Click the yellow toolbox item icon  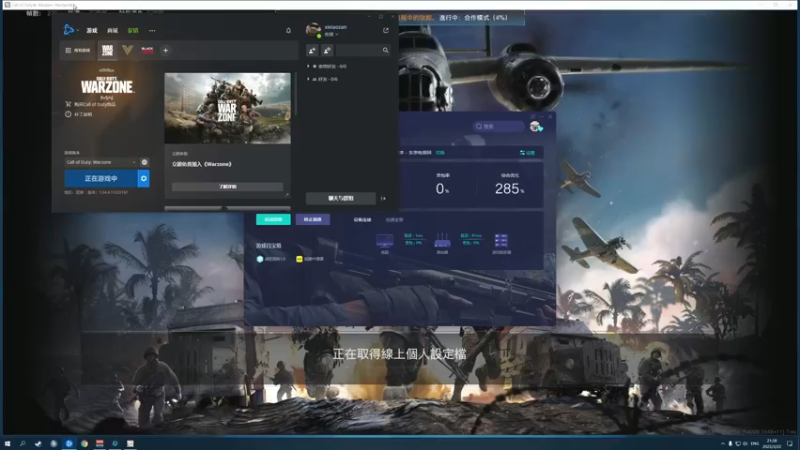point(299,259)
